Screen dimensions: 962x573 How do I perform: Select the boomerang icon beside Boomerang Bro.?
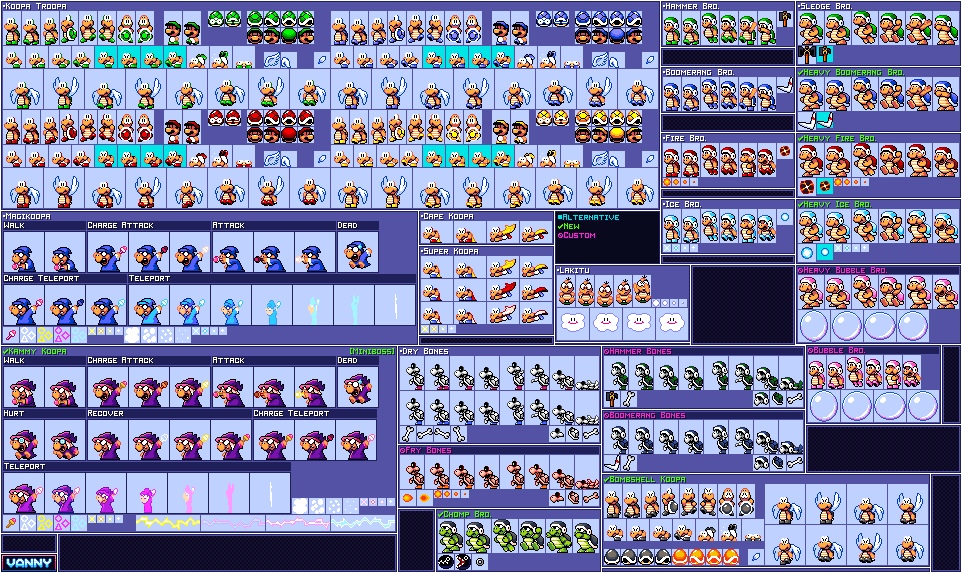pos(785,86)
